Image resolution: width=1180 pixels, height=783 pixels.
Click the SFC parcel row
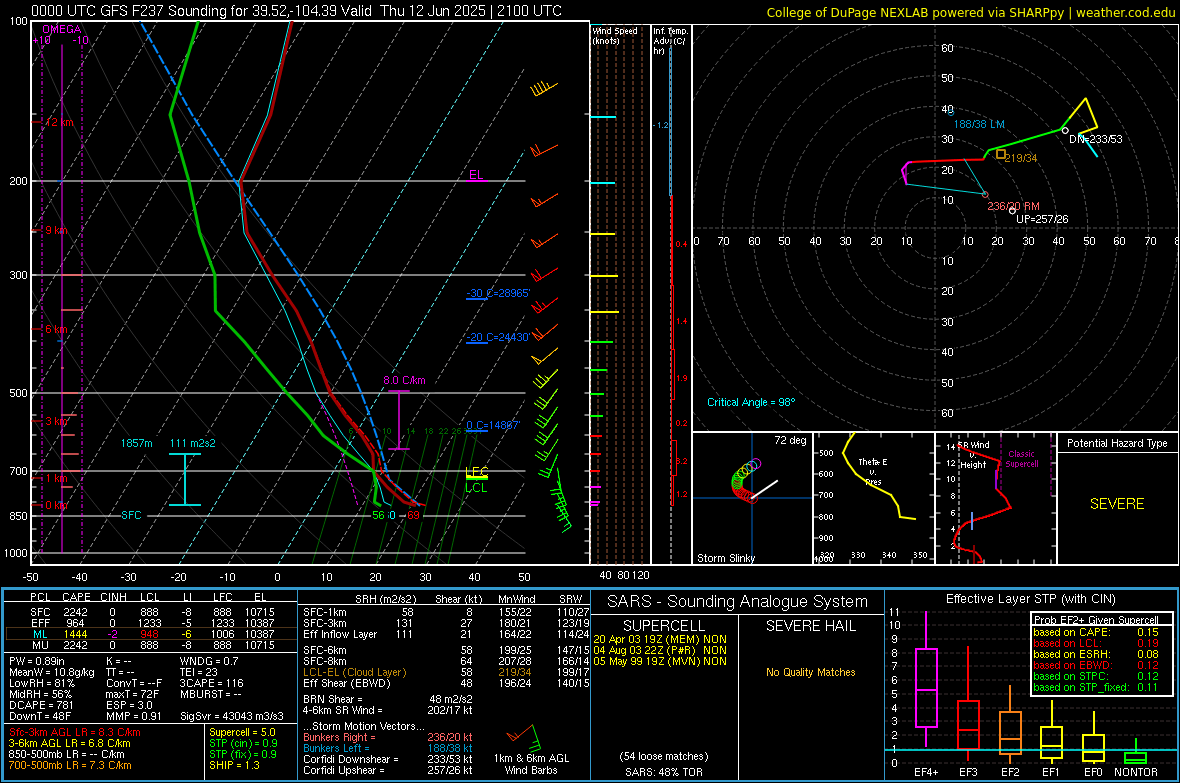coord(151,612)
